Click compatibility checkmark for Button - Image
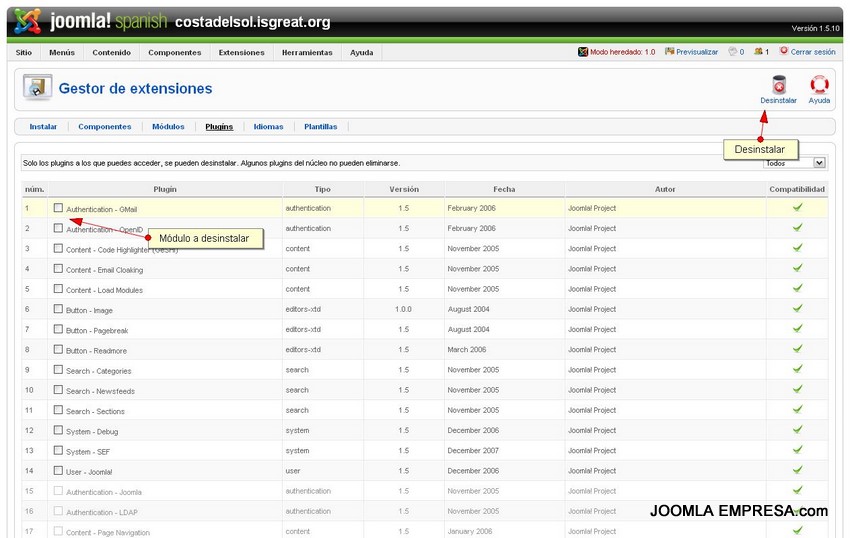The image size is (850, 538). (797, 308)
